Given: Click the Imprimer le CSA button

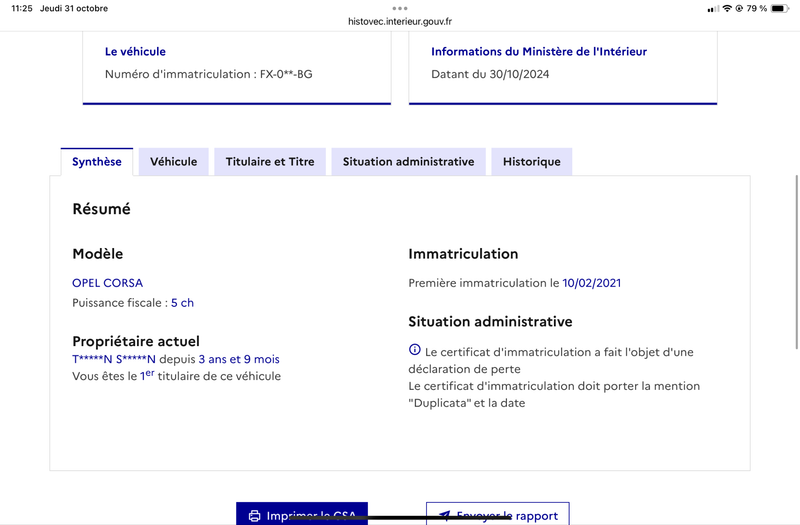Looking at the screenshot, I should point(302,514).
